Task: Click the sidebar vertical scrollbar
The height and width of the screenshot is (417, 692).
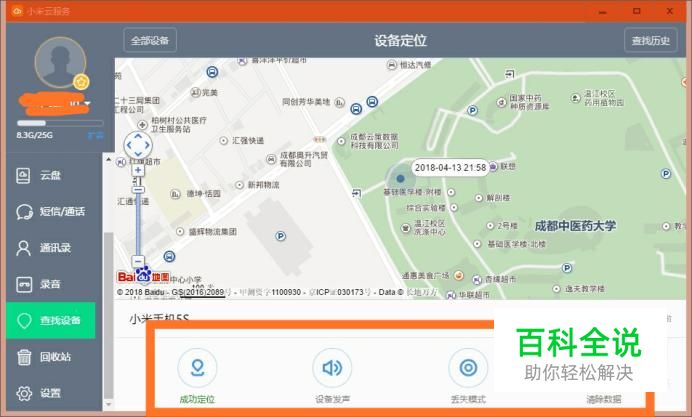Action: click(x=108, y=316)
